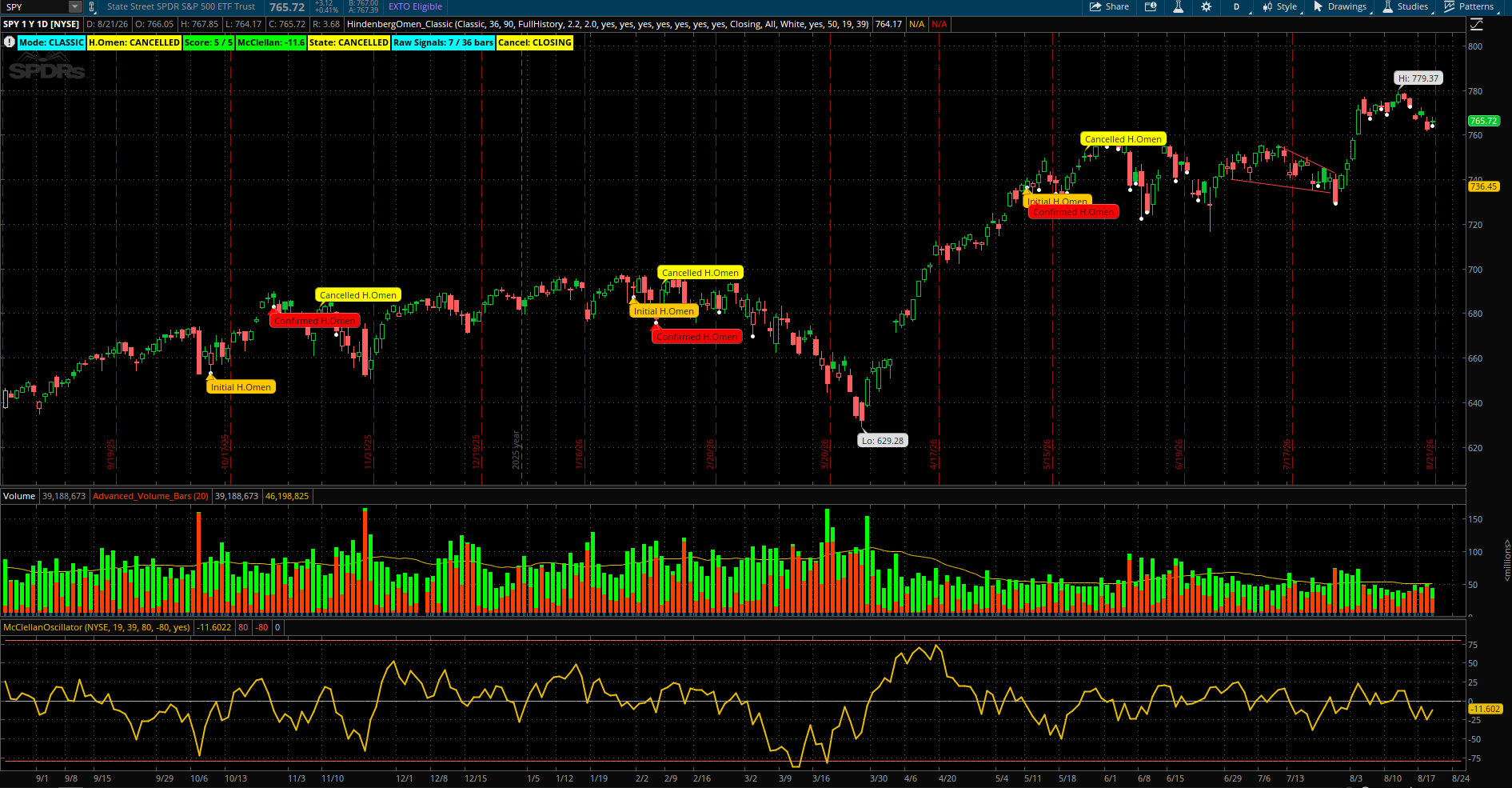Open the Style menu
Image resolution: width=1512 pixels, height=788 pixels.
(x=1280, y=6)
